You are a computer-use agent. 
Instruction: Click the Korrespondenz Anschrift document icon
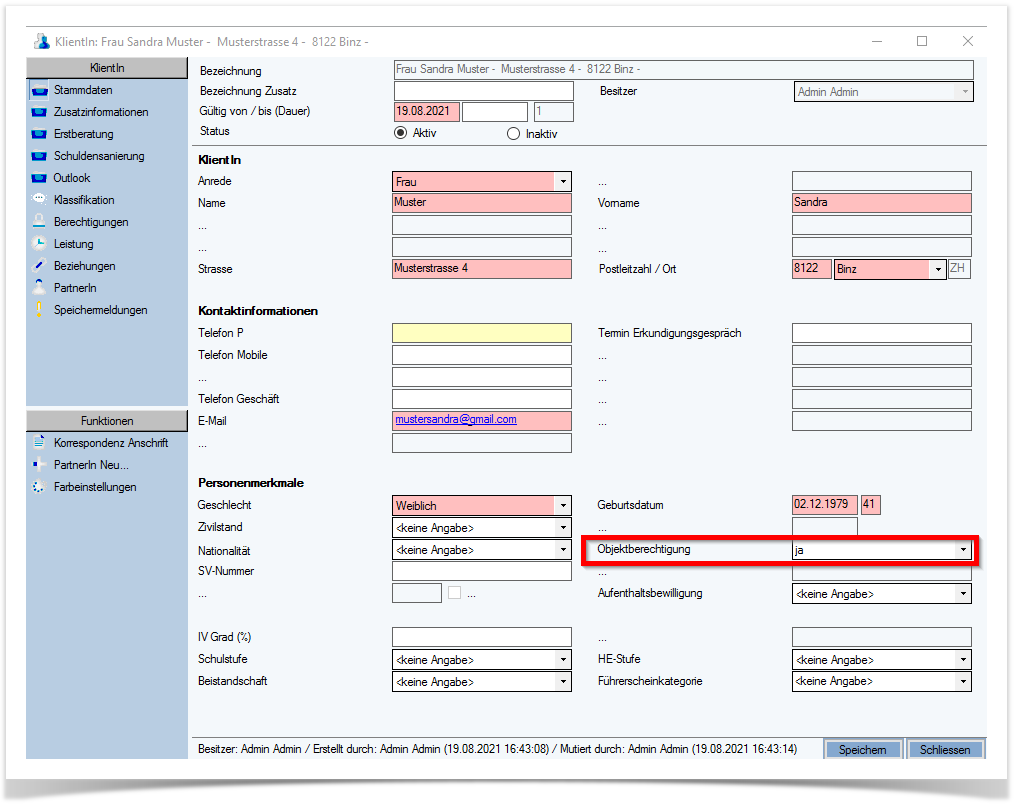point(39,442)
